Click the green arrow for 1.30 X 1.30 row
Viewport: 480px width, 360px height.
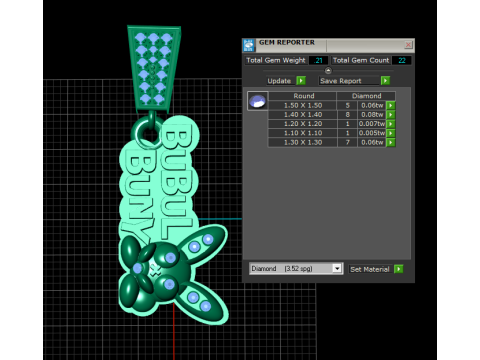pos(391,142)
